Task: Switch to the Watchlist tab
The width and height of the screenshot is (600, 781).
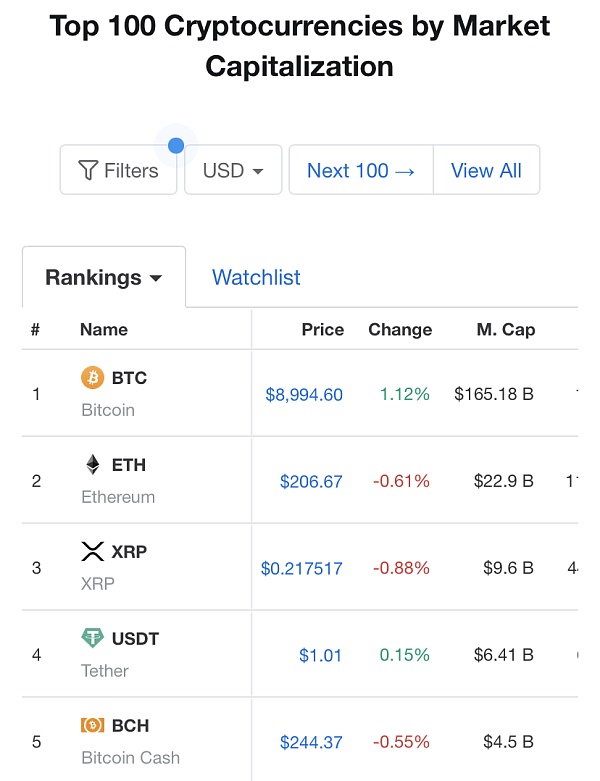Action: point(256,277)
